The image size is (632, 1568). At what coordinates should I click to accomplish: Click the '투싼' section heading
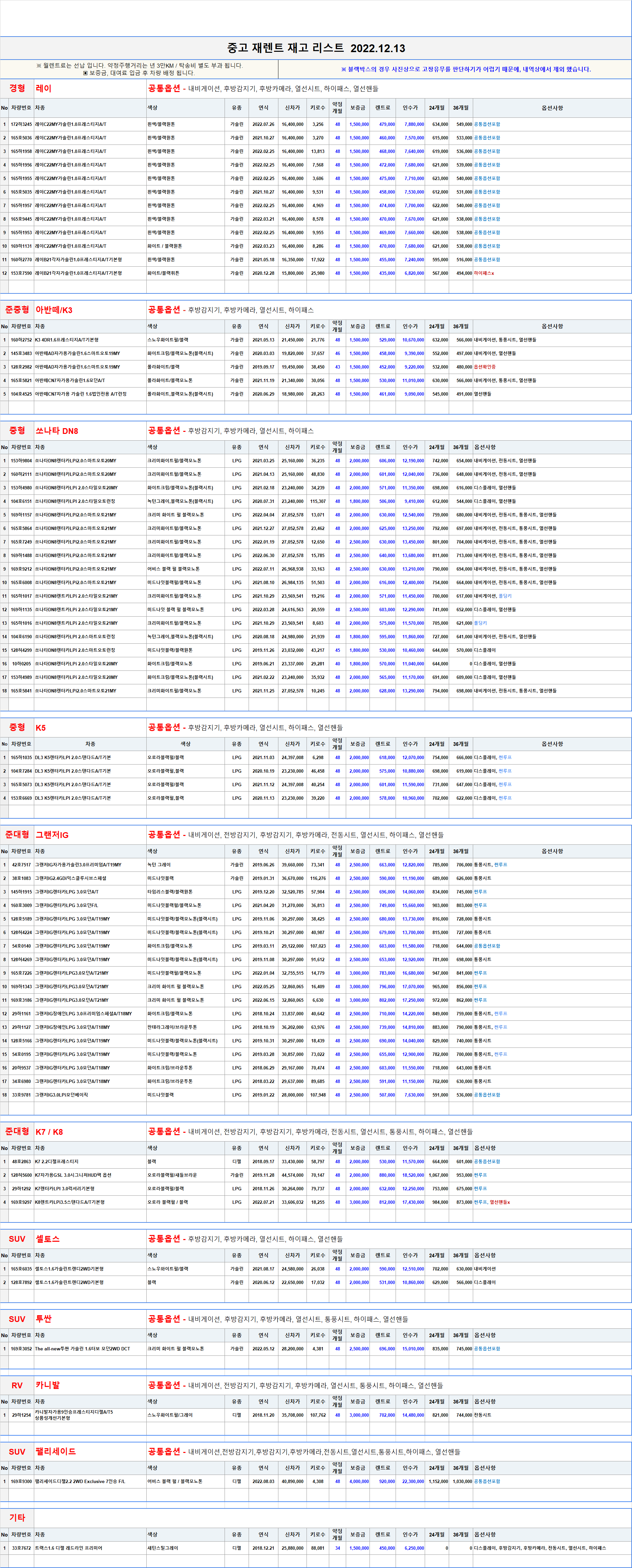point(44,1319)
